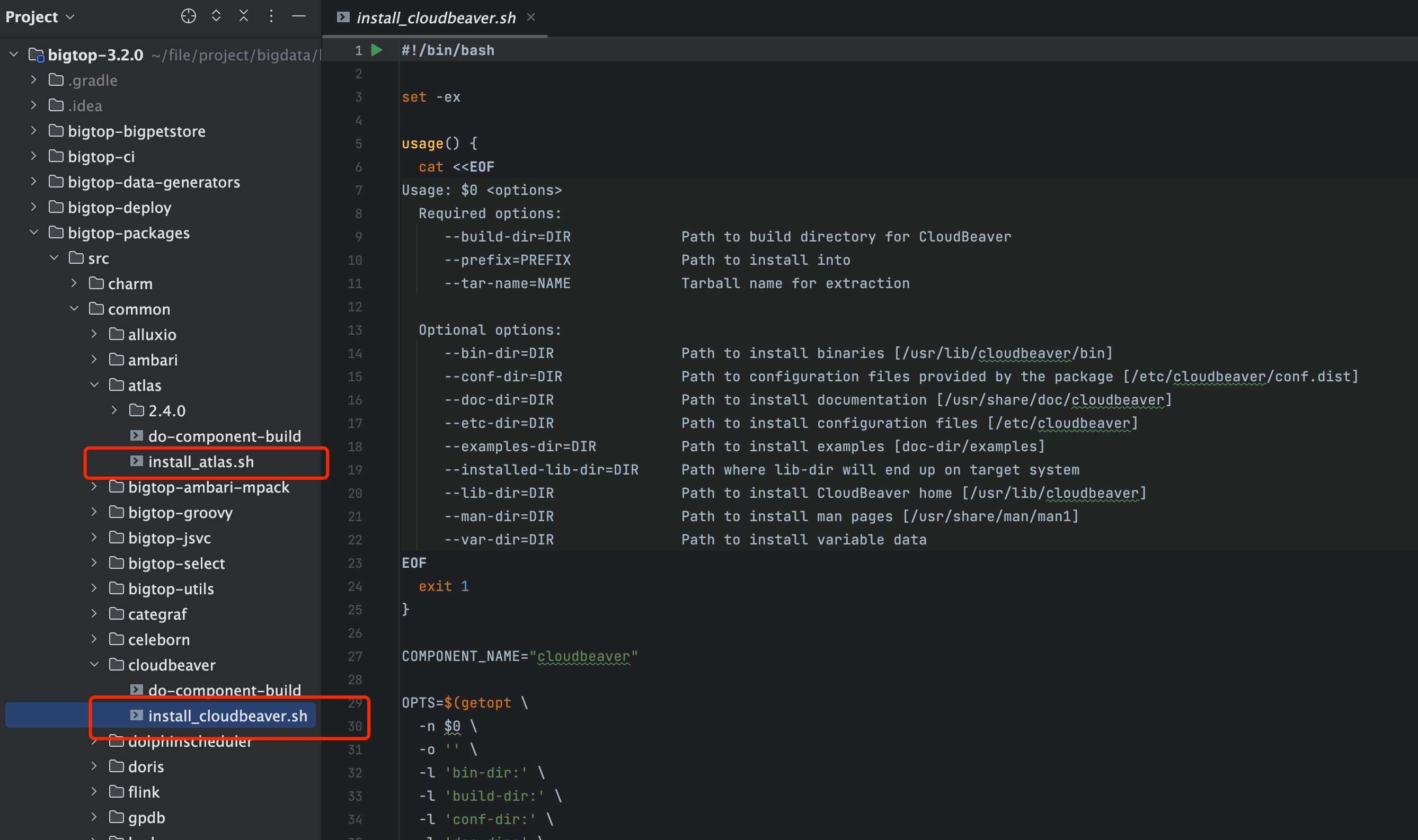Viewport: 1418px width, 840px height.
Task: Click "usage() {" on line 5
Action: click(439, 143)
